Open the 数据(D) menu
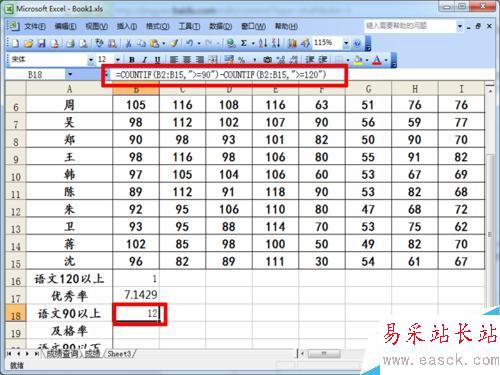 (220, 26)
